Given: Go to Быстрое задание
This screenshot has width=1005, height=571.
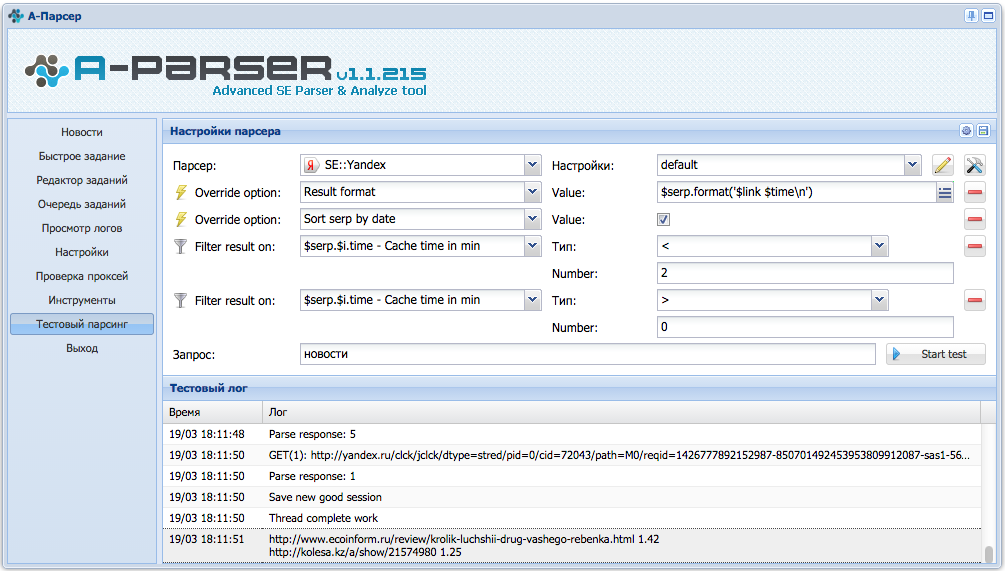Looking at the screenshot, I should click(x=82, y=156).
